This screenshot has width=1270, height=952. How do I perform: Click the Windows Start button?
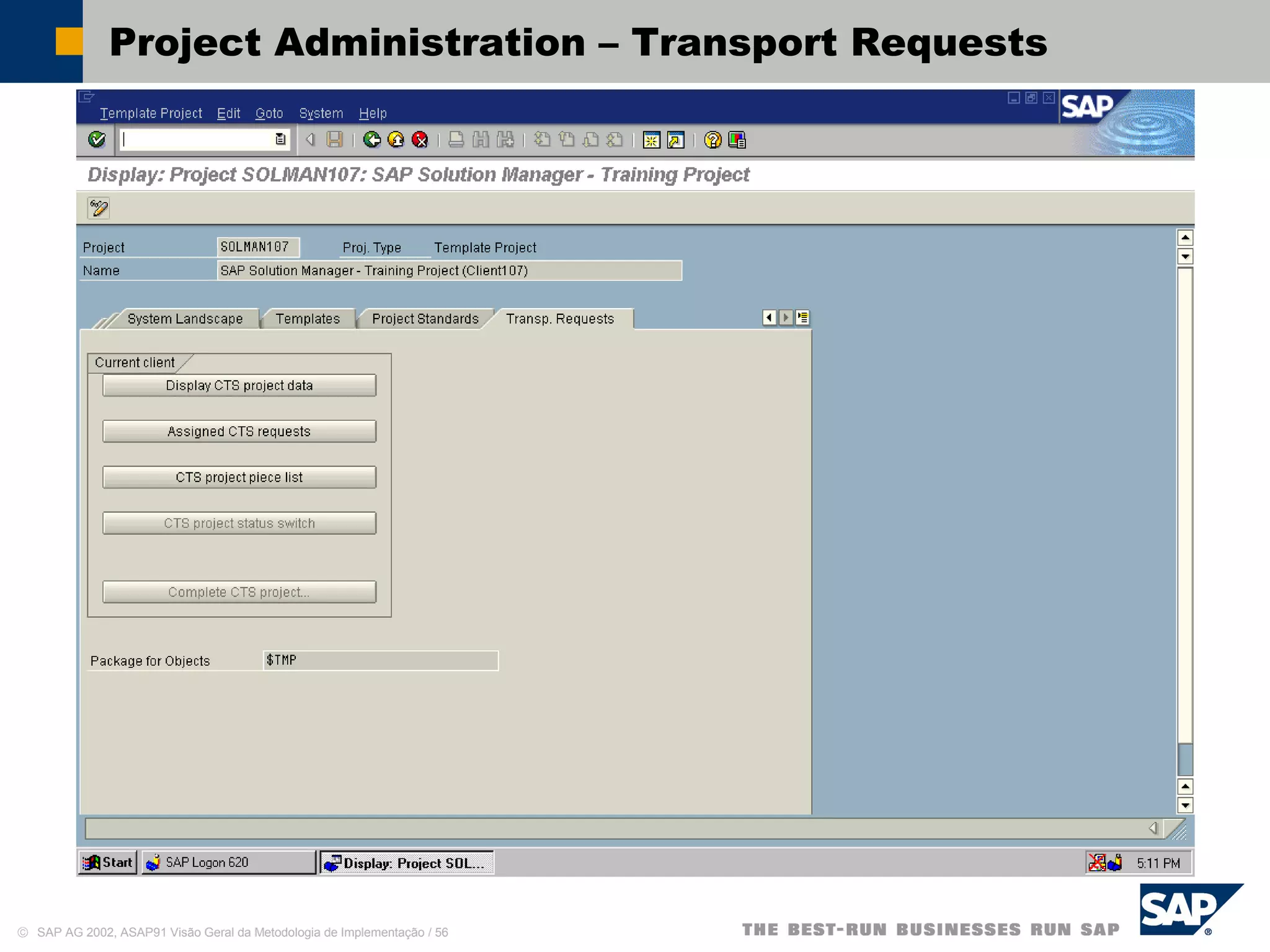click(x=108, y=863)
